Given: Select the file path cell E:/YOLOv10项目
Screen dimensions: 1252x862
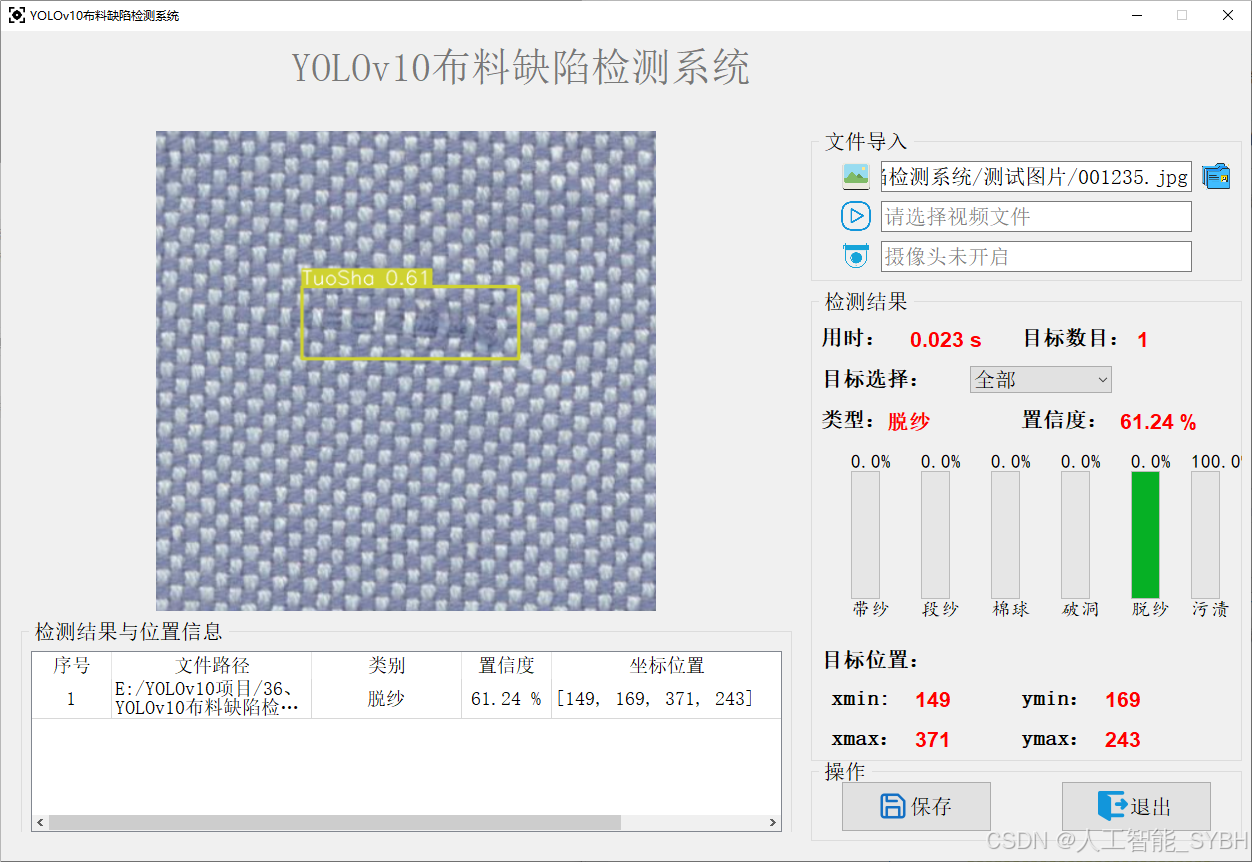Looking at the screenshot, I should click(212, 699).
